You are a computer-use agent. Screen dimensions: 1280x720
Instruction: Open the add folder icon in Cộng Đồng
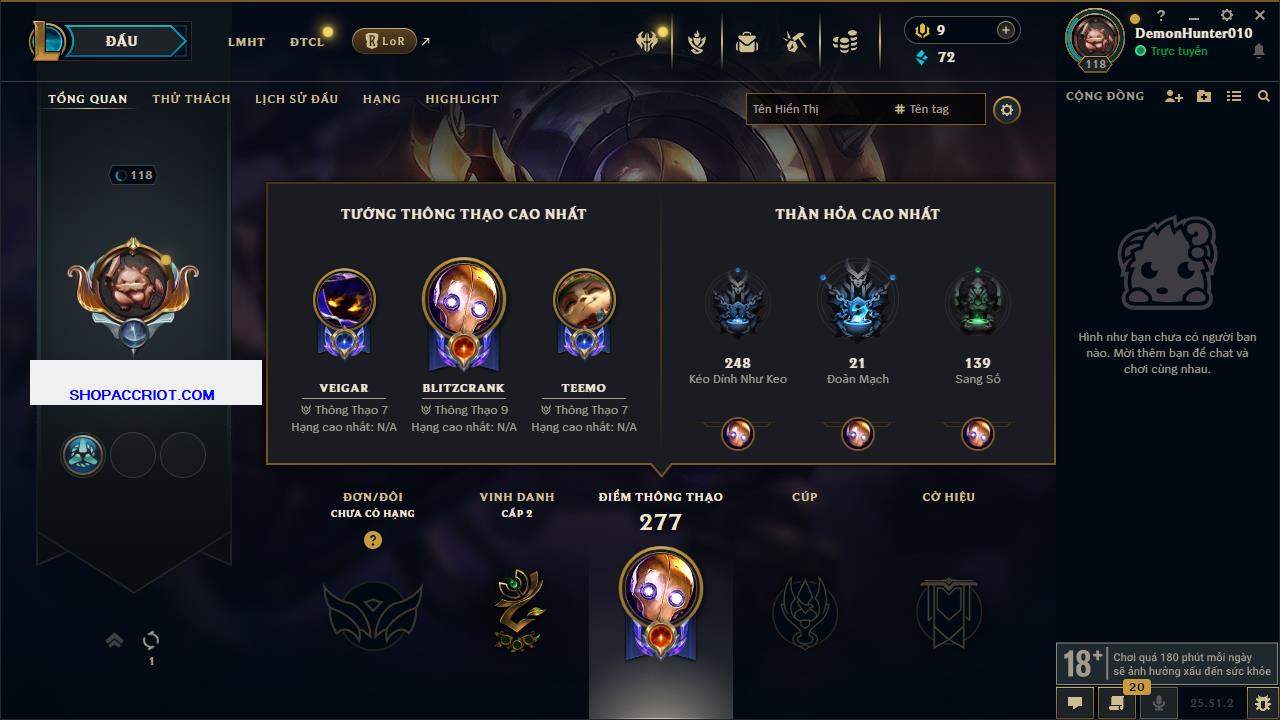[1204, 96]
